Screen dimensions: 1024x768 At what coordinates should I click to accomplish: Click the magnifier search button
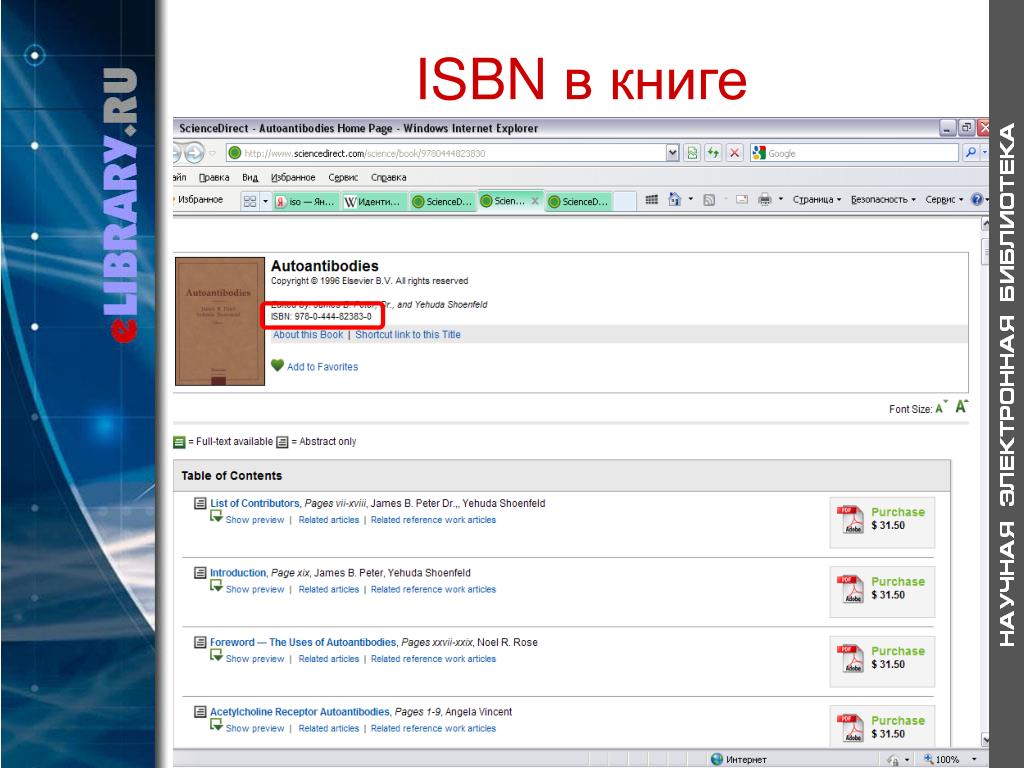(x=970, y=153)
